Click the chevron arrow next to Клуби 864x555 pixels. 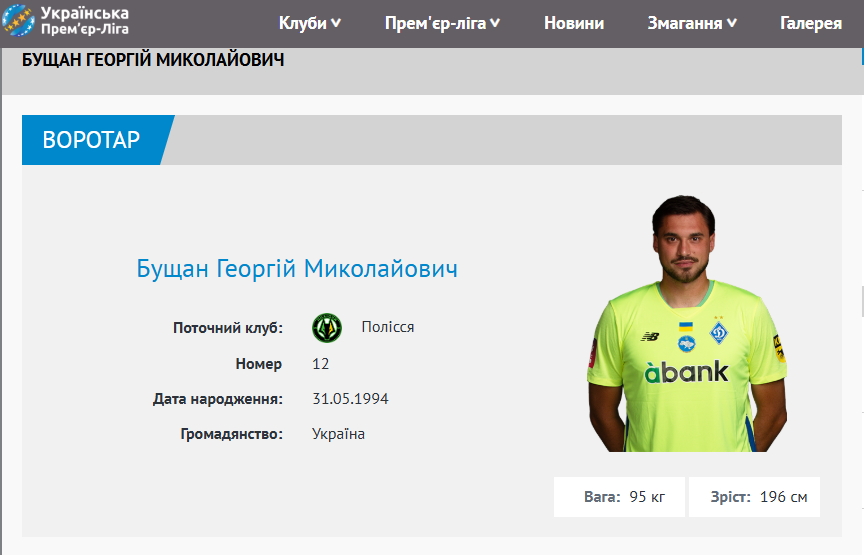click(336, 23)
